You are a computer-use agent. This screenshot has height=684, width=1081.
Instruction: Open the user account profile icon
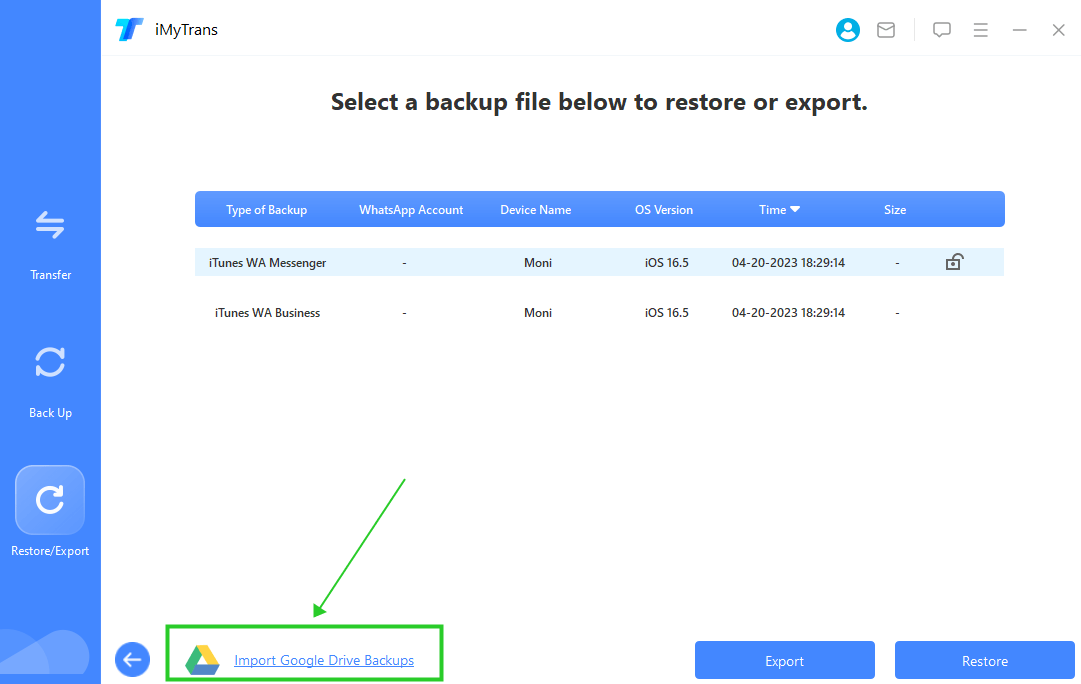coord(847,30)
